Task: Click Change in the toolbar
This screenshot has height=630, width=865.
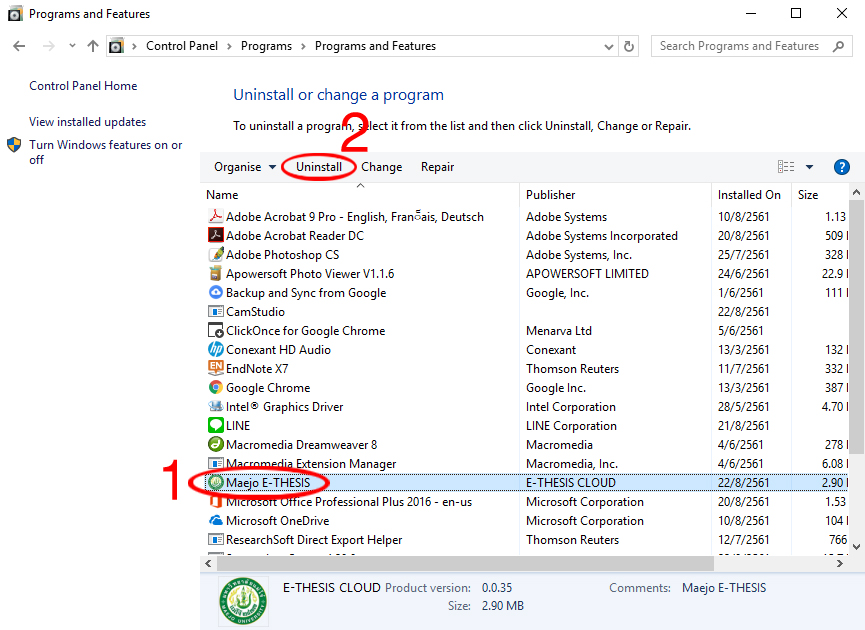Action: point(382,167)
